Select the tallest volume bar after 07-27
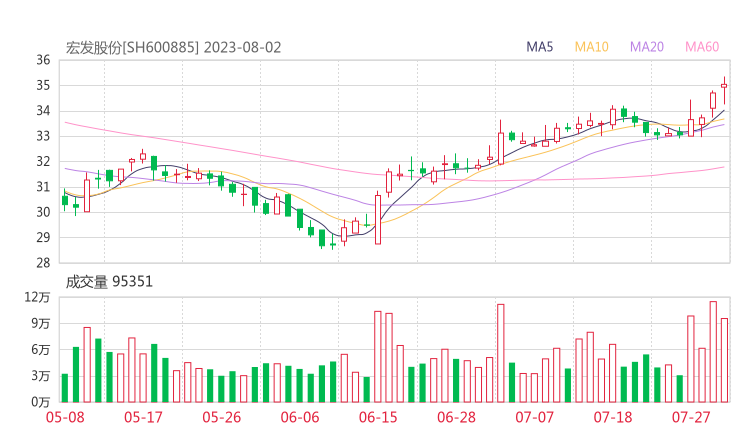The height and width of the screenshot is (440, 740). pyautogui.click(x=713, y=352)
